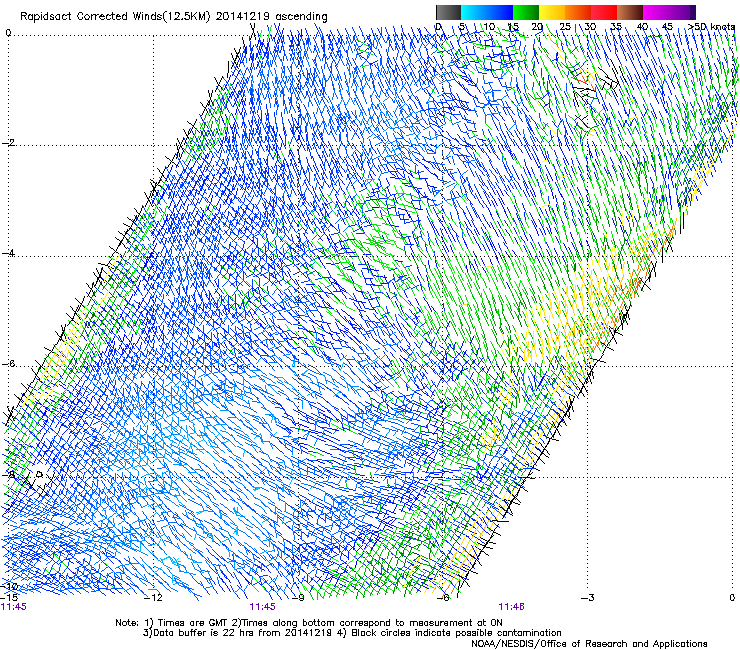Pick the brown 35-40 knots legend segment
740x650 pixels.
coord(630,12)
